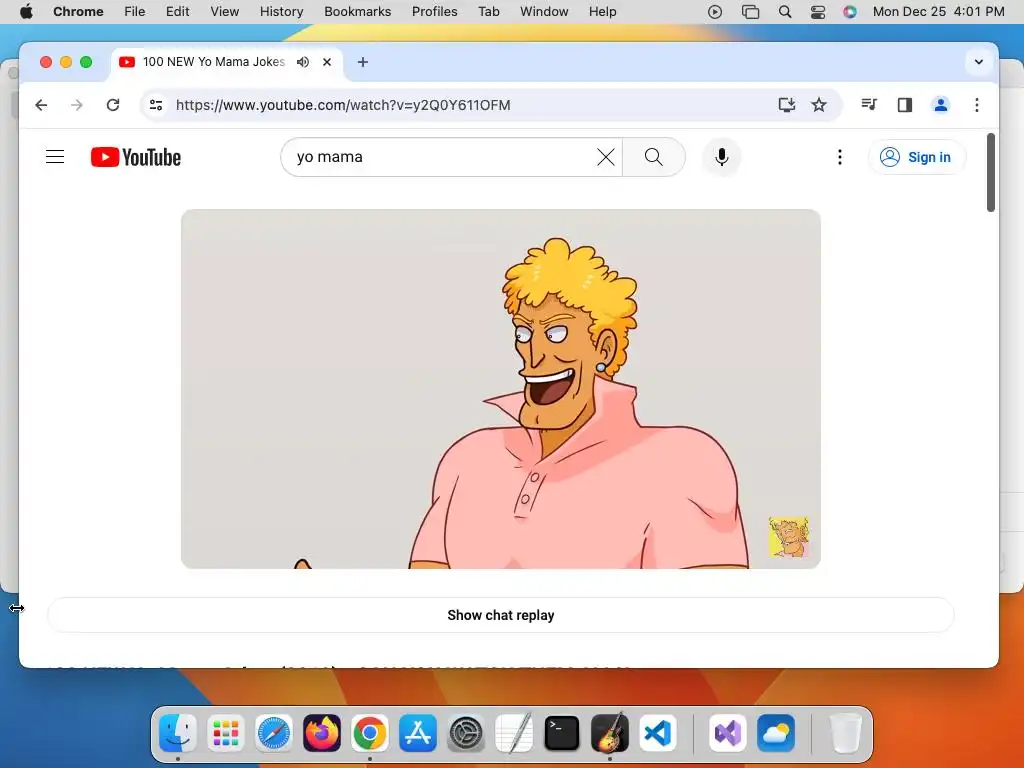Open YouTube settings three-dot menu

(x=840, y=157)
